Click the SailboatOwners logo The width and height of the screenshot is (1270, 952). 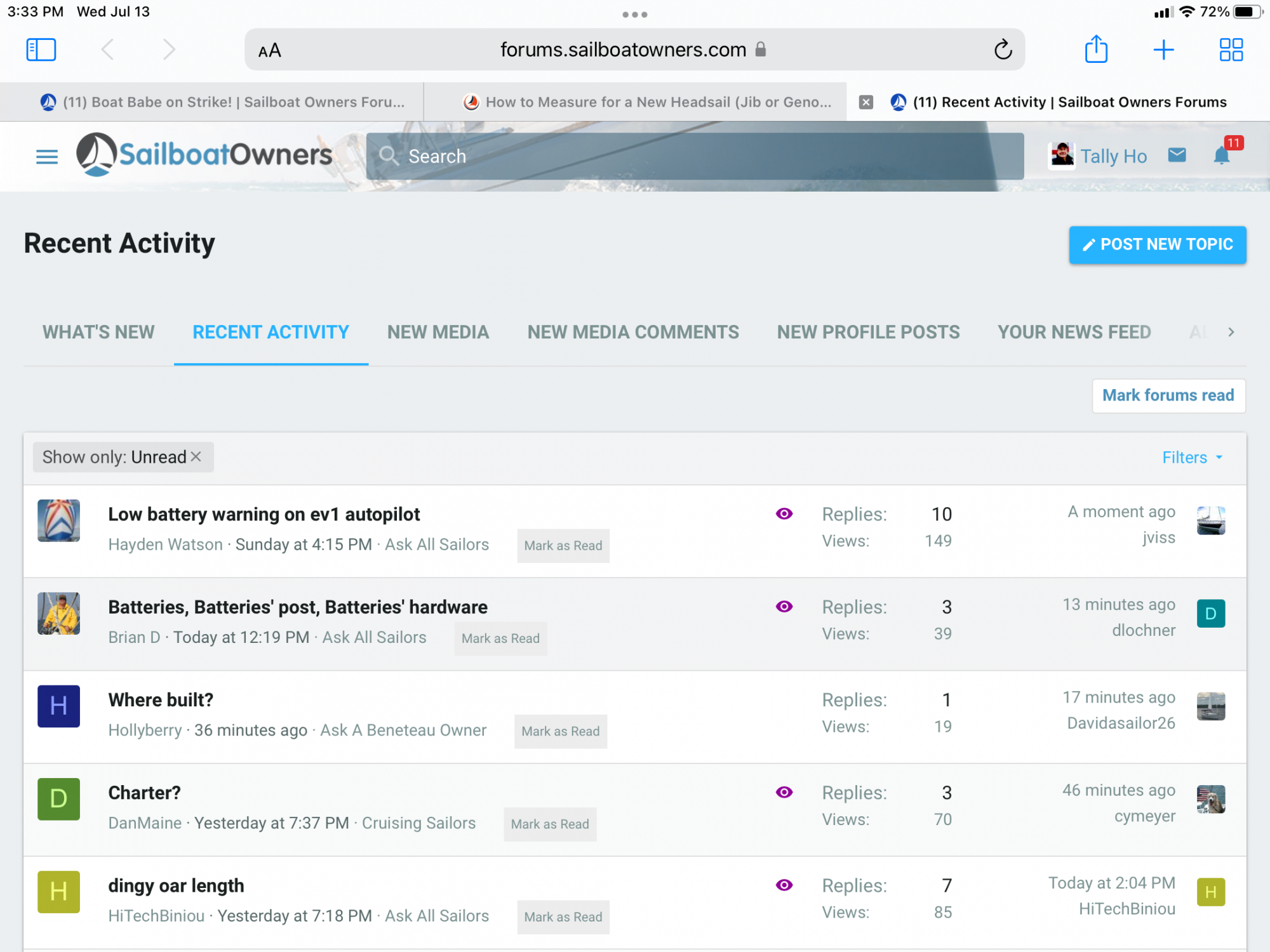(x=204, y=154)
